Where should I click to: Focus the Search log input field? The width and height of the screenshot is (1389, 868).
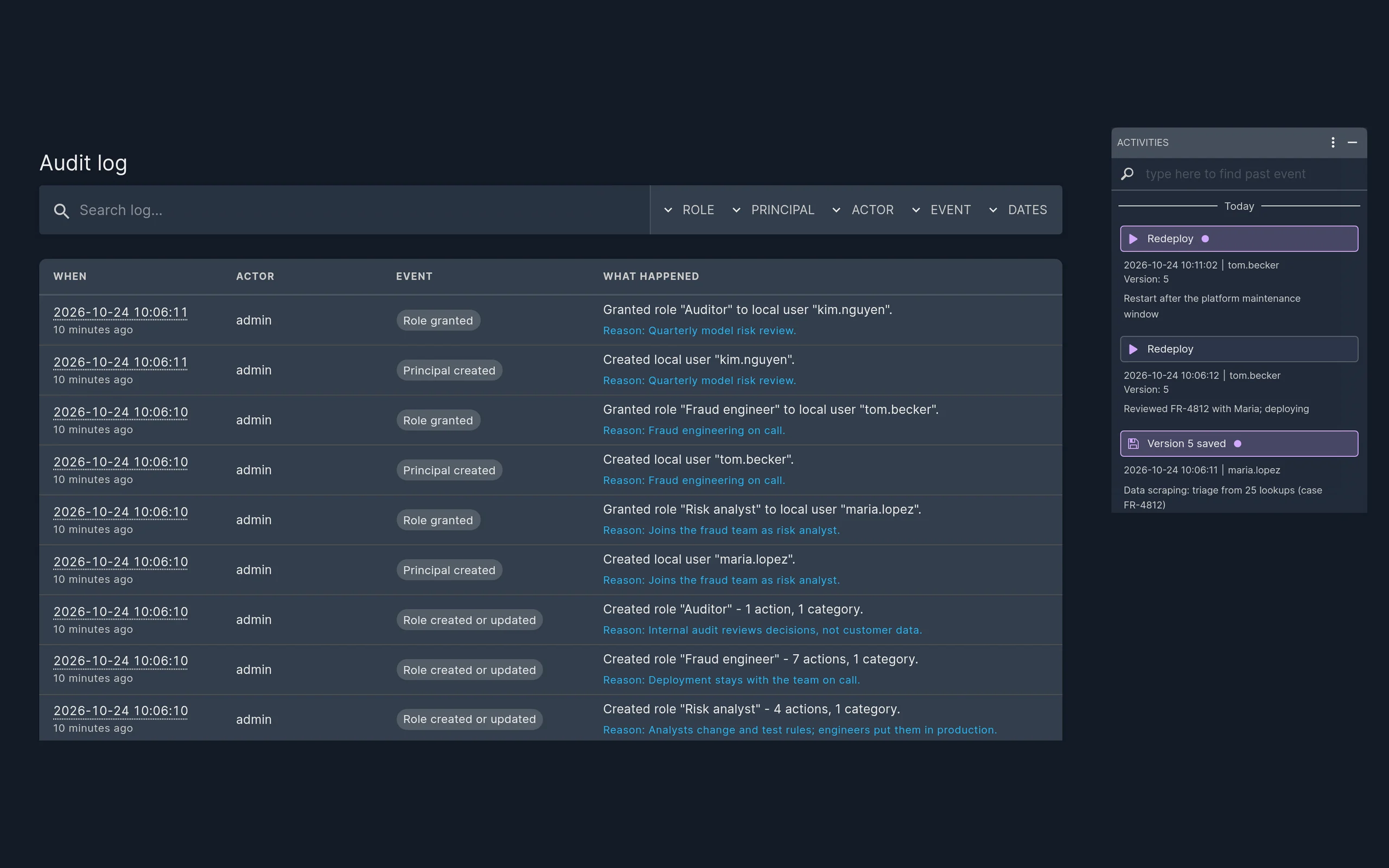pos(345,210)
